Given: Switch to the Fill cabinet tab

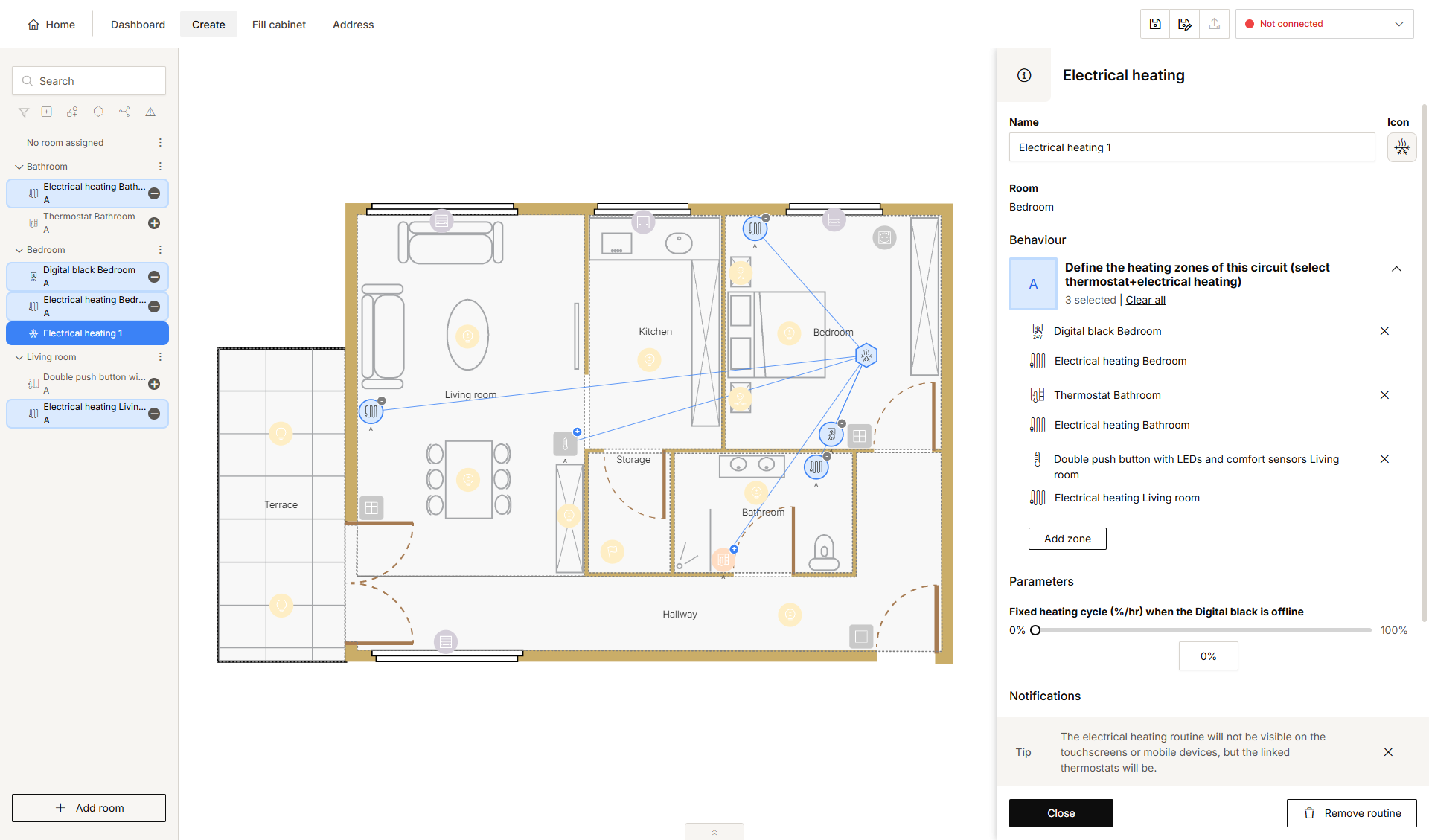Looking at the screenshot, I should [x=278, y=25].
